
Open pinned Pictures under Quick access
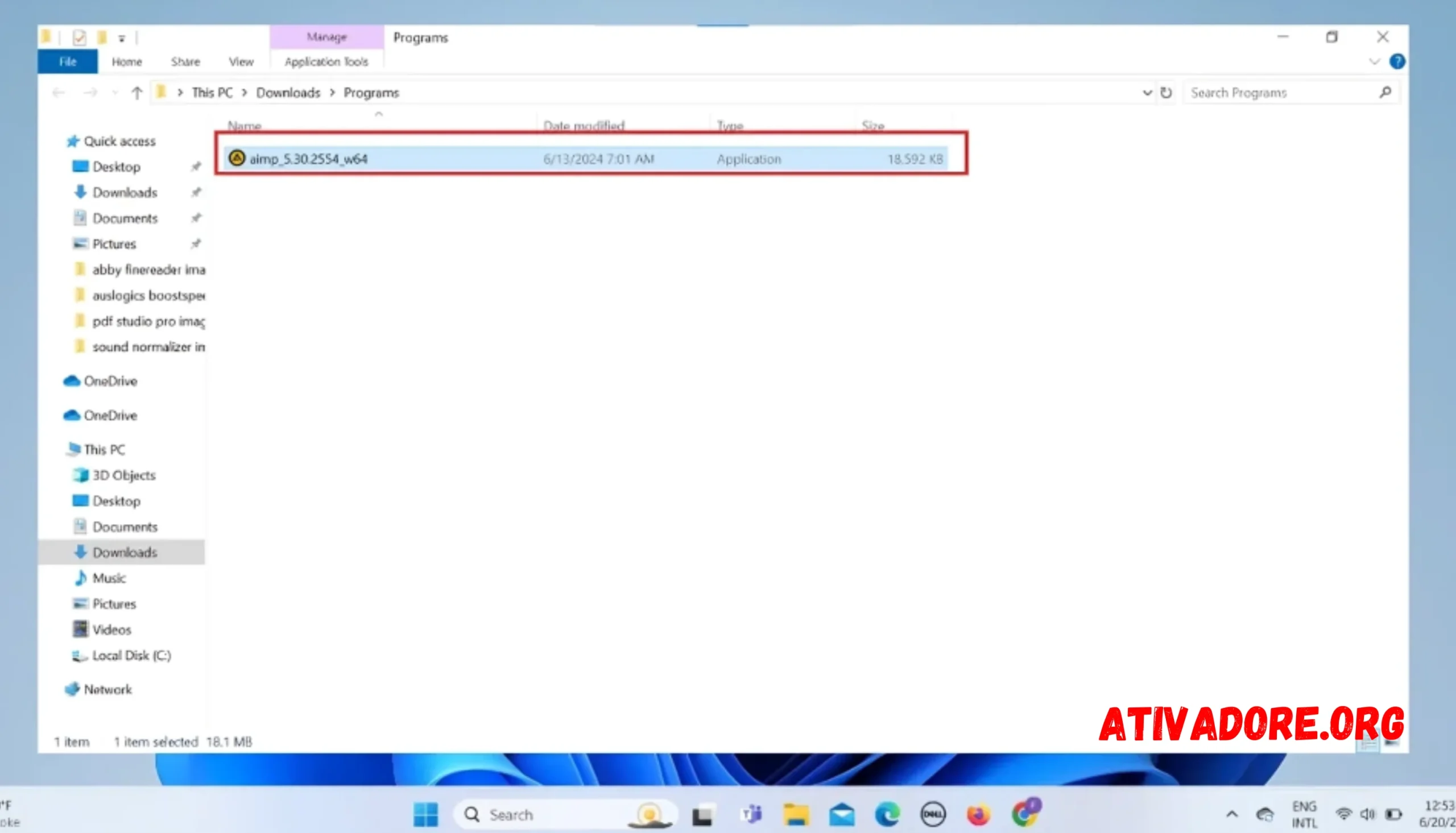click(114, 244)
